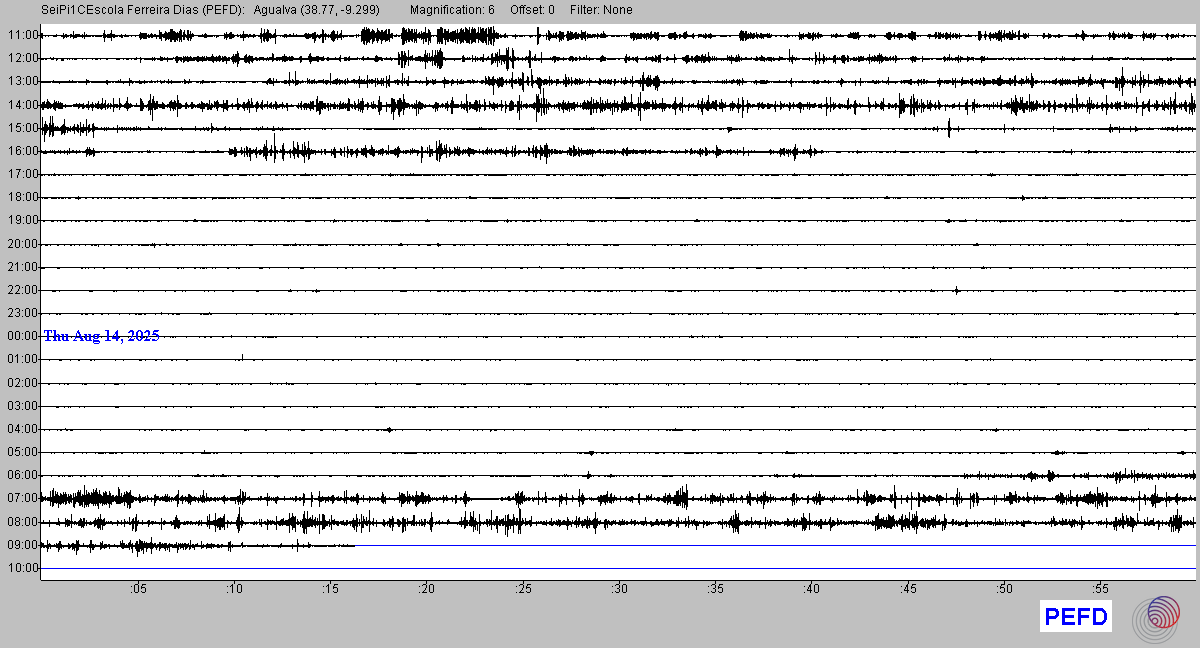Viewport: 1200px width, 648px height.
Task: Click the :05 minute axis tick label
Action: [x=137, y=589]
